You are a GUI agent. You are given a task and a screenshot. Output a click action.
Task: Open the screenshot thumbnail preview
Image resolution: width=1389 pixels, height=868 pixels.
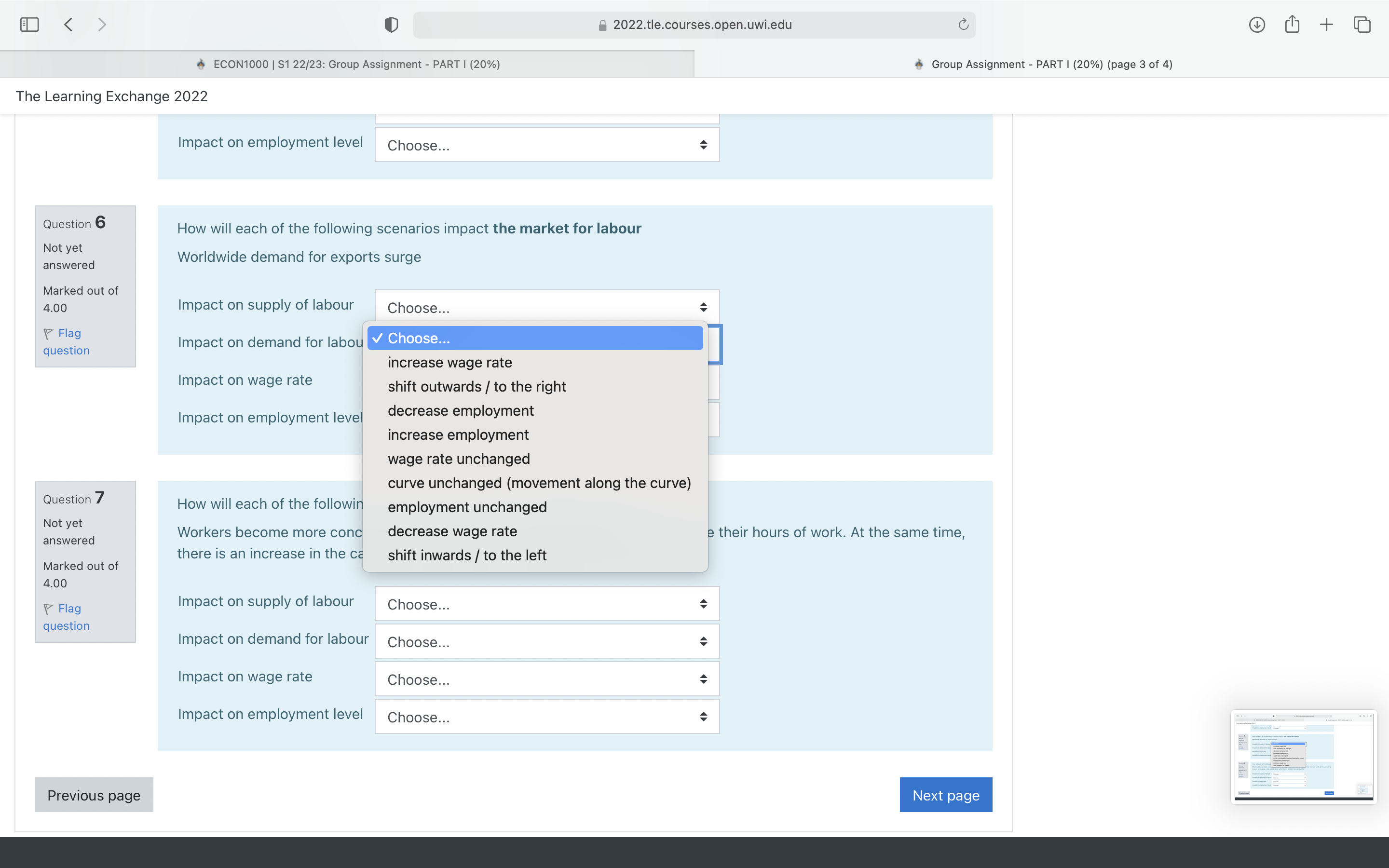(1303, 757)
